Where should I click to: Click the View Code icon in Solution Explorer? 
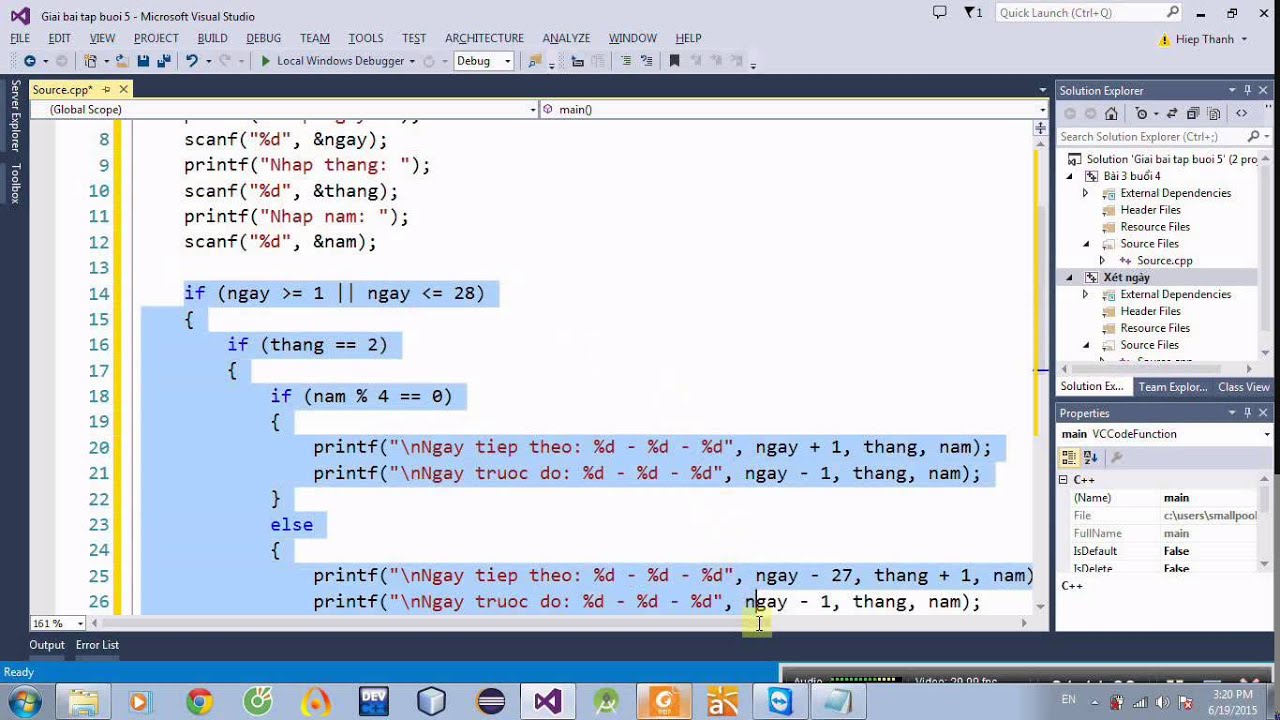tap(1241, 113)
